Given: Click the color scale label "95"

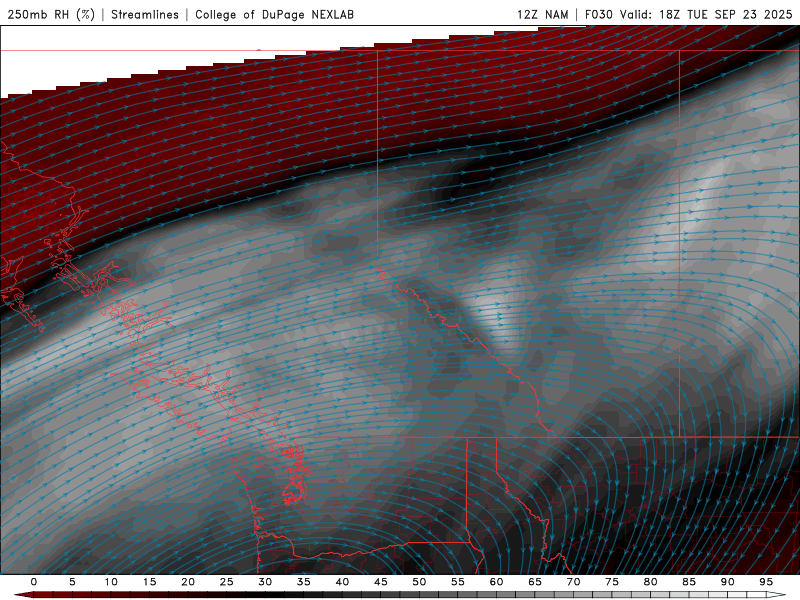Looking at the screenshot, I should tap(766, 582).
